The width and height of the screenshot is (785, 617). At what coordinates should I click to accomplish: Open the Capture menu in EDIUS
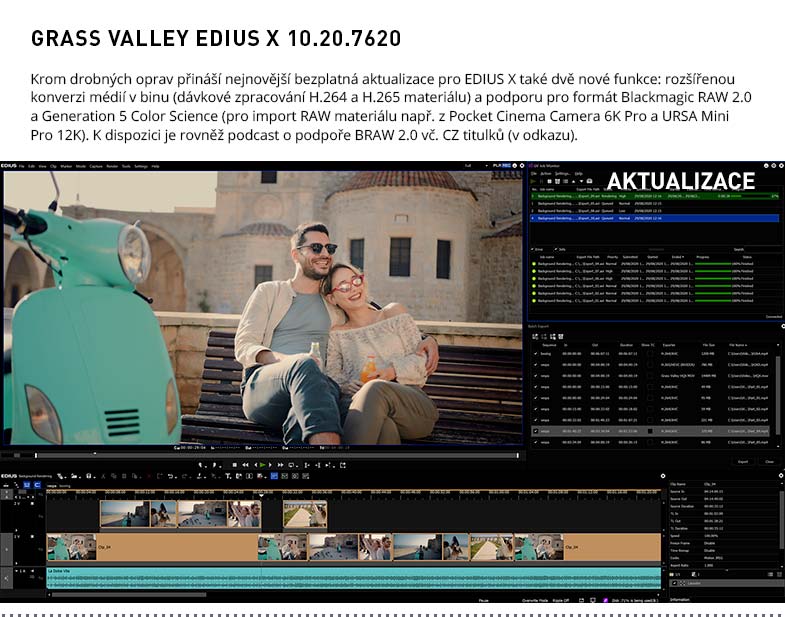coord(96,166)
